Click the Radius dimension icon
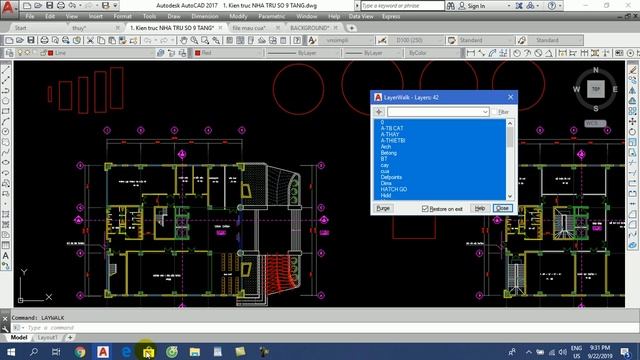 coord(517,53)
